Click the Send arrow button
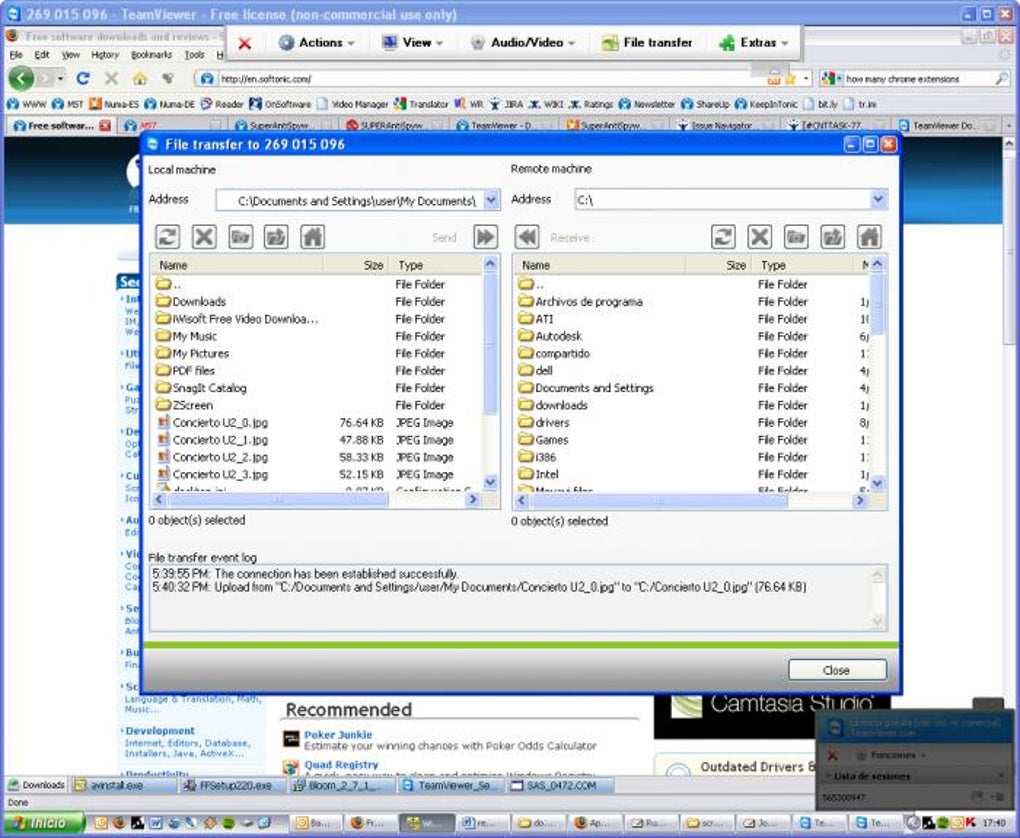1020x838 pixels. [x=485, y=237]
